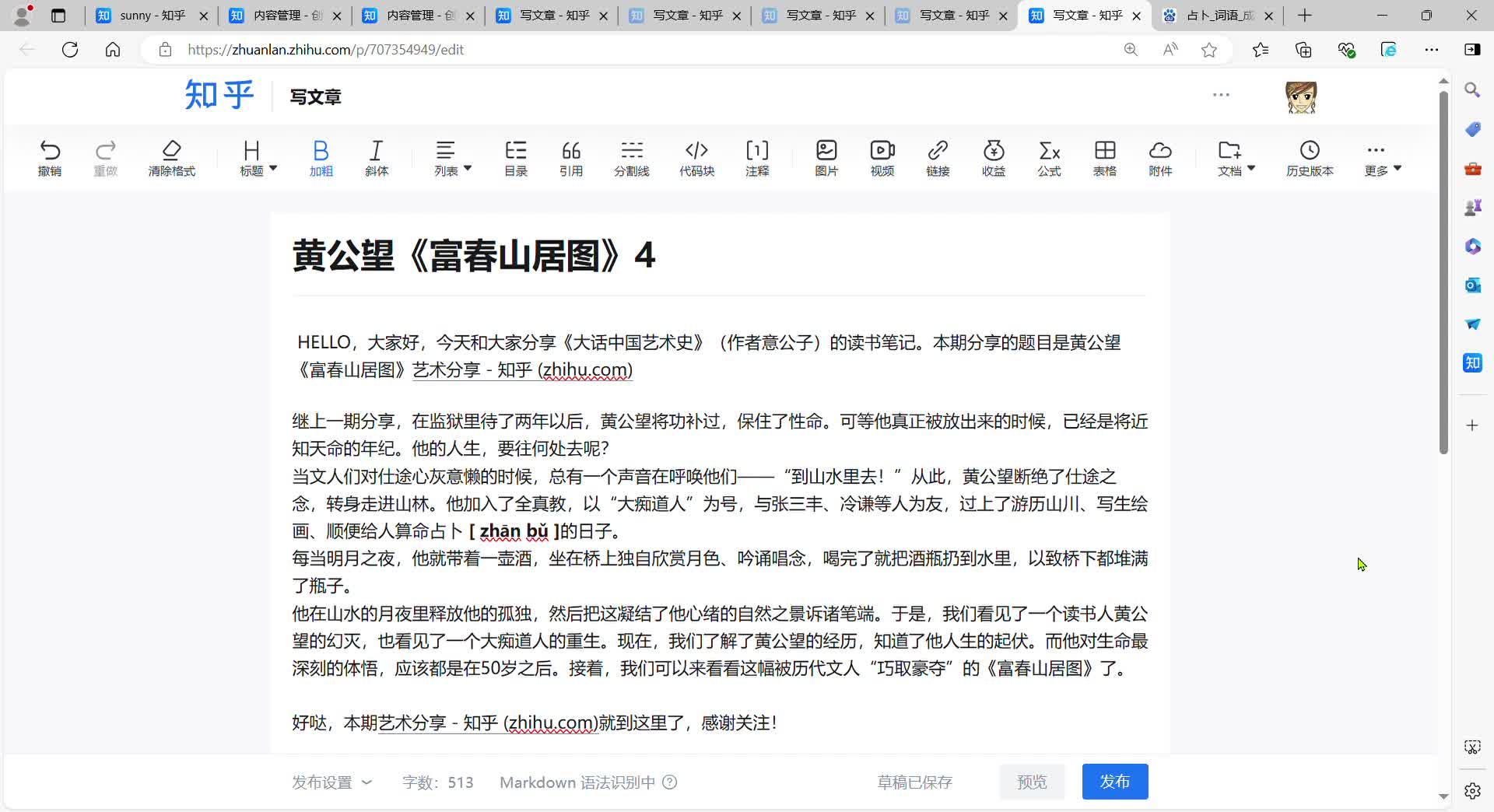Go to browser home page
Screen dimensions: 1494x812
click(x=113, y=50)
